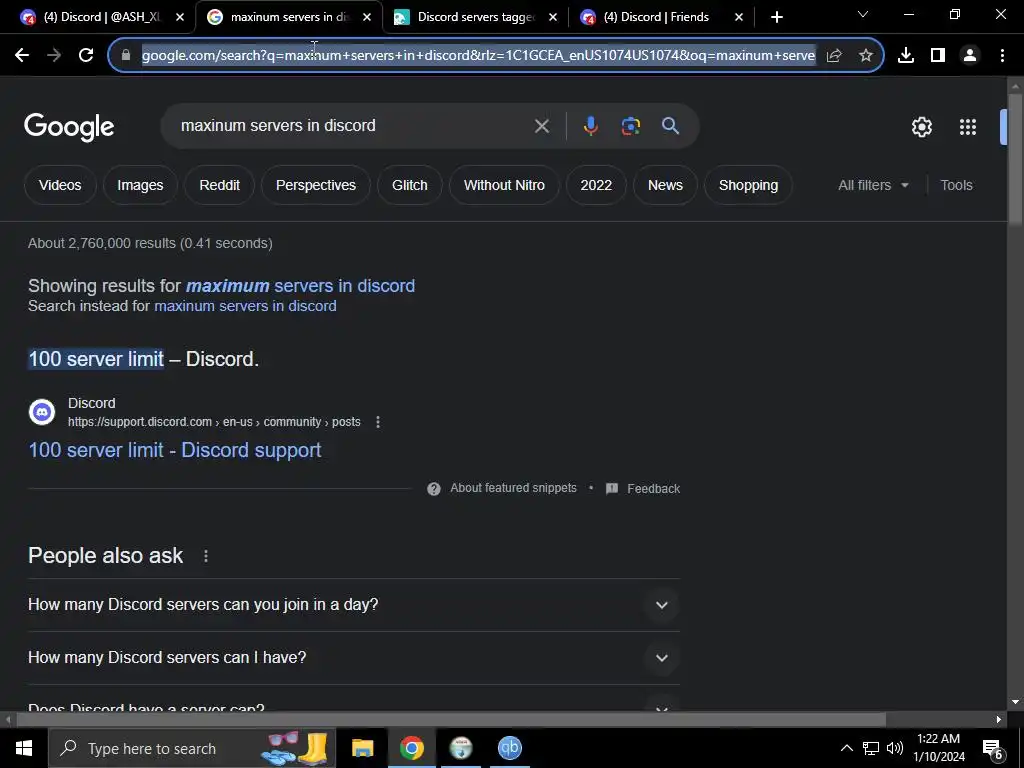Close the maxinum servers search tab
Viewport: 1024px width, 768px height.
click(x=367, y=17)
